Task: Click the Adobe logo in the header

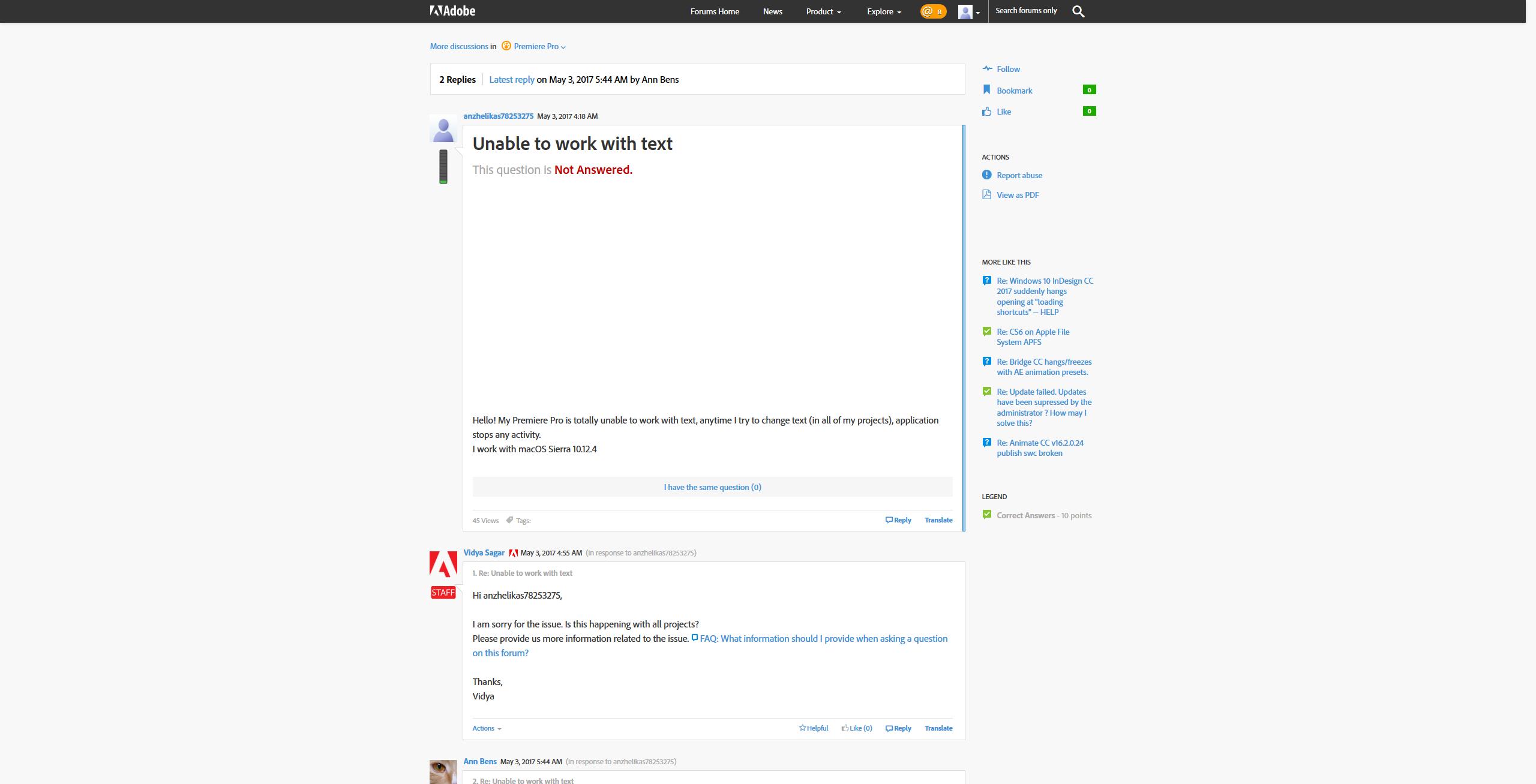Action: click(452, 11)
